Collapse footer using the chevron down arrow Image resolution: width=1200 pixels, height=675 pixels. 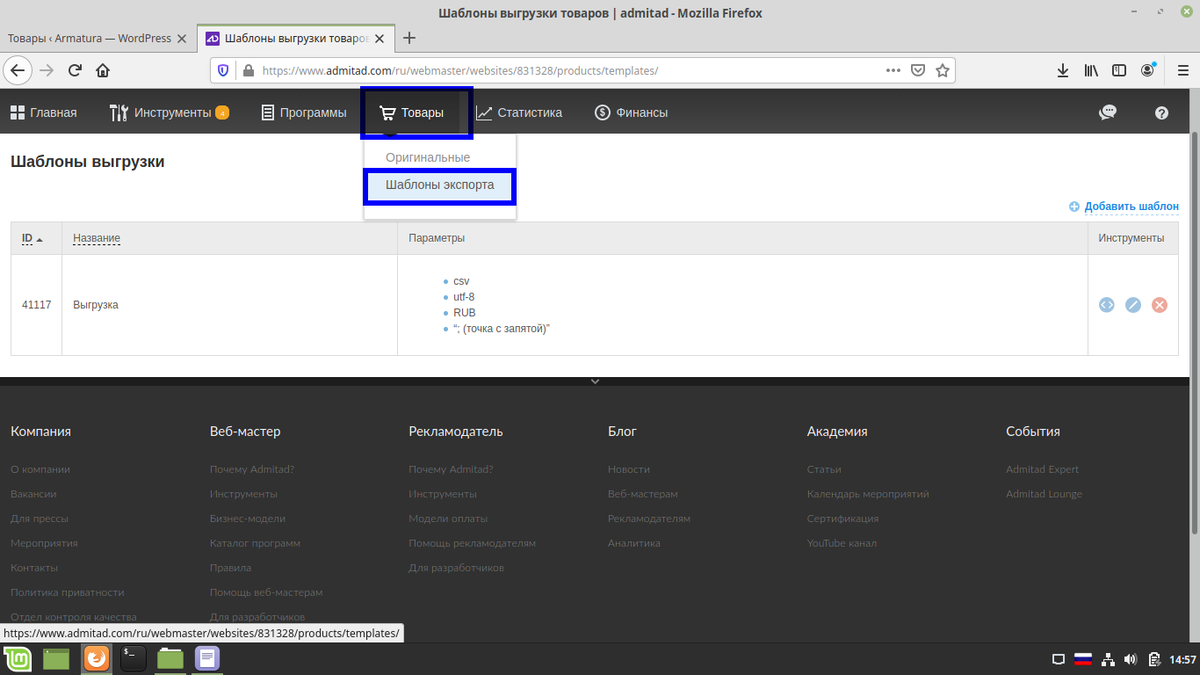click(x=595, y=381)
